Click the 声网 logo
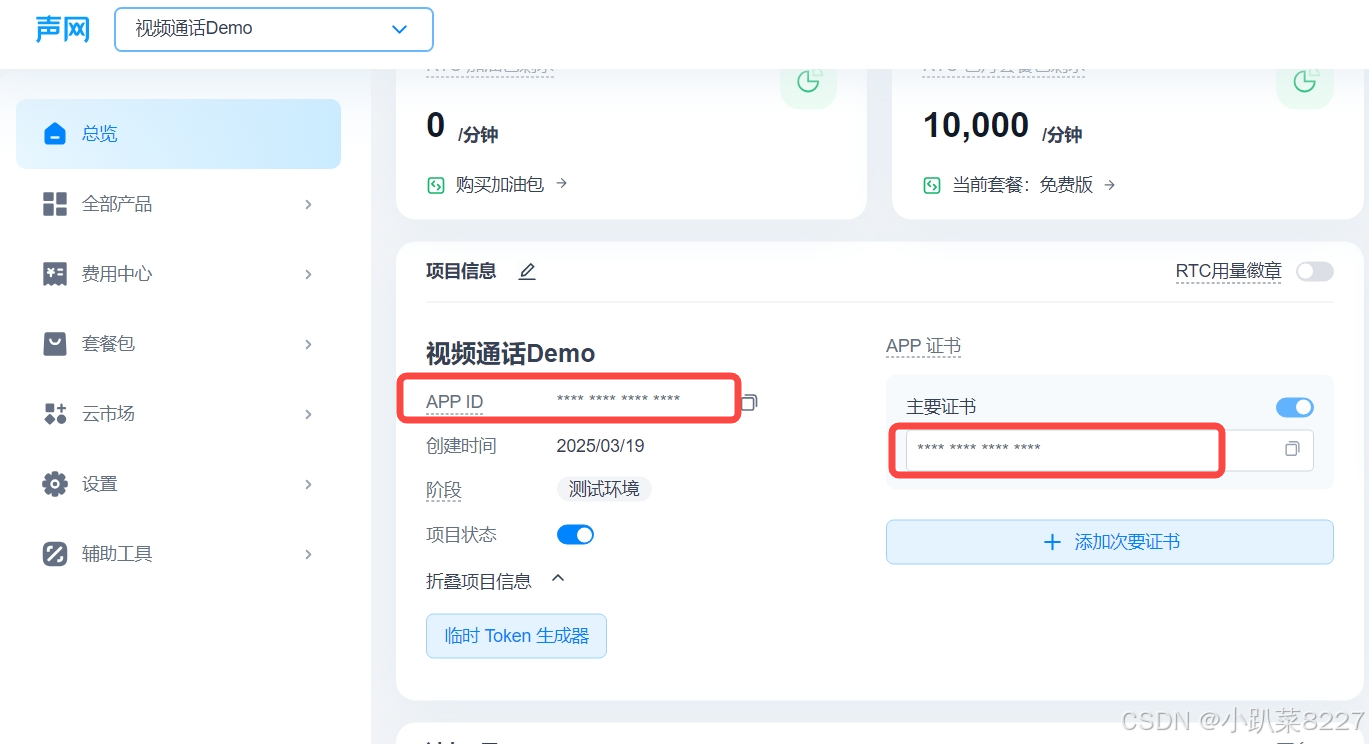This screenshot has height=744, width=1369. click(x=63, y=29)
